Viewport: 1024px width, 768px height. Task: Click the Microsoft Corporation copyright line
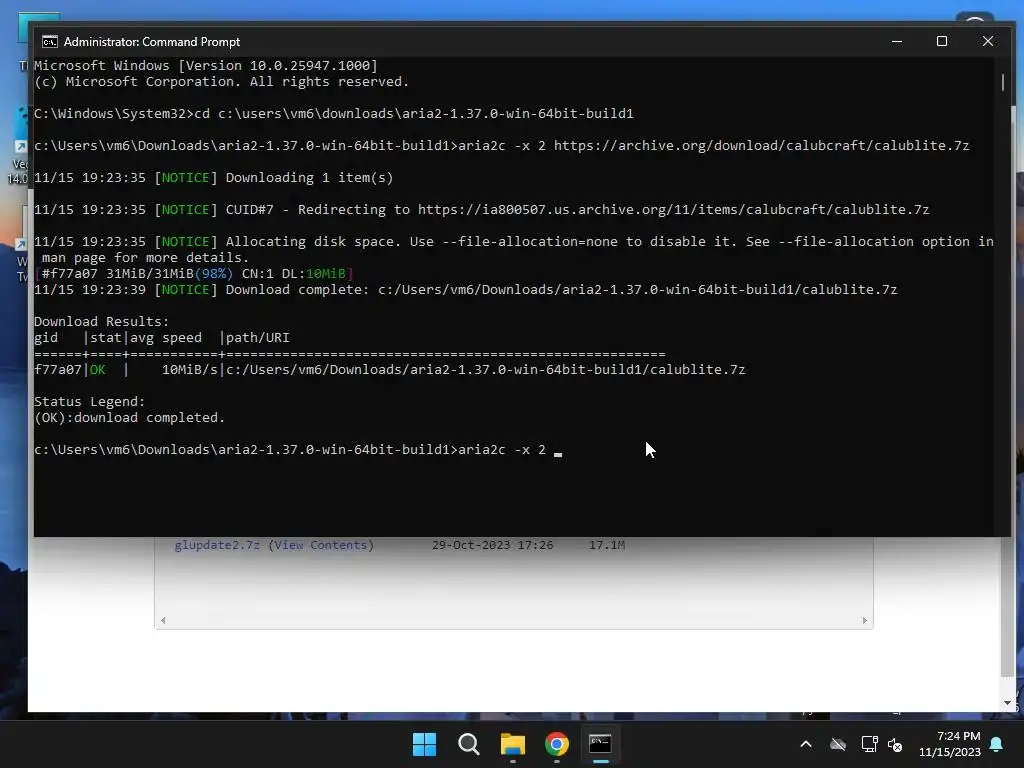pyautogui.click(x=221, y=82)
